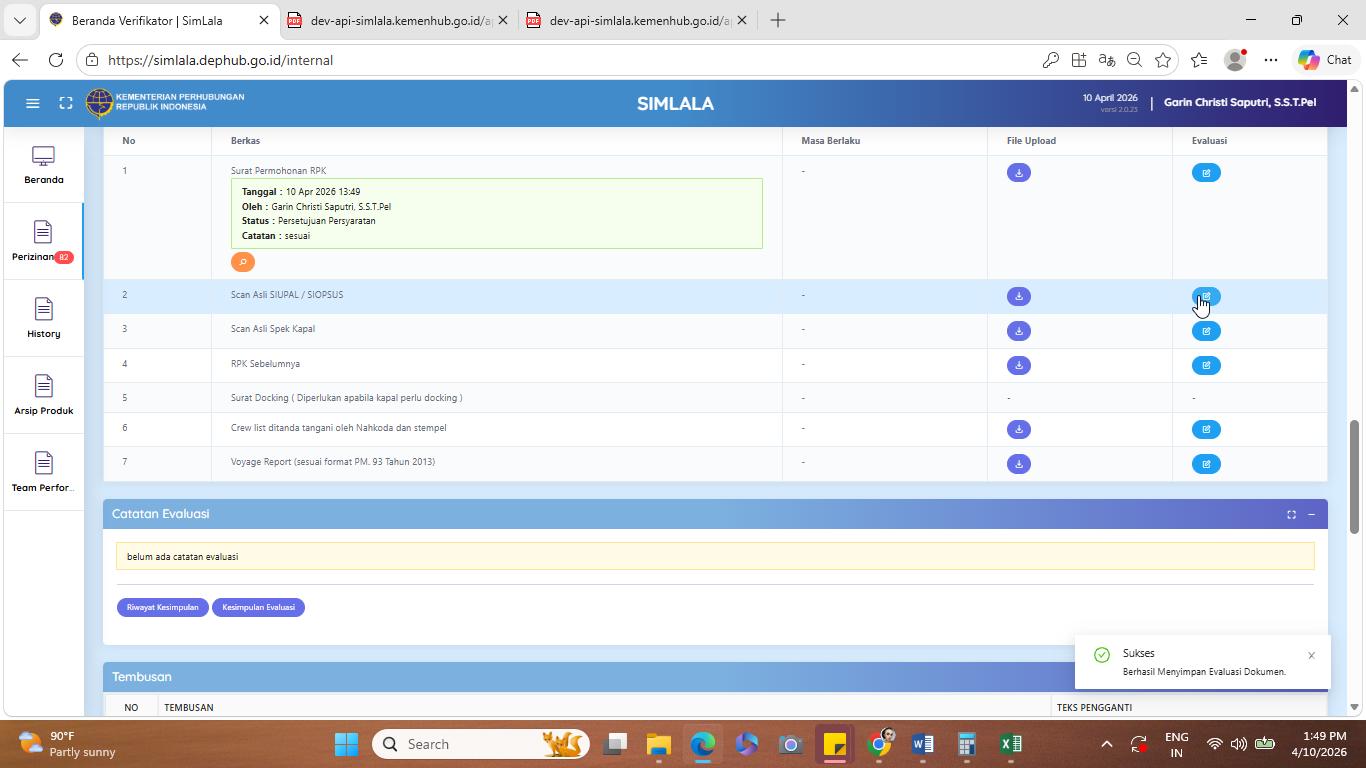Click the Kesimpulan Evaluasi button
Viewport: 1366px width, 768px height.
tap(258, 607)
